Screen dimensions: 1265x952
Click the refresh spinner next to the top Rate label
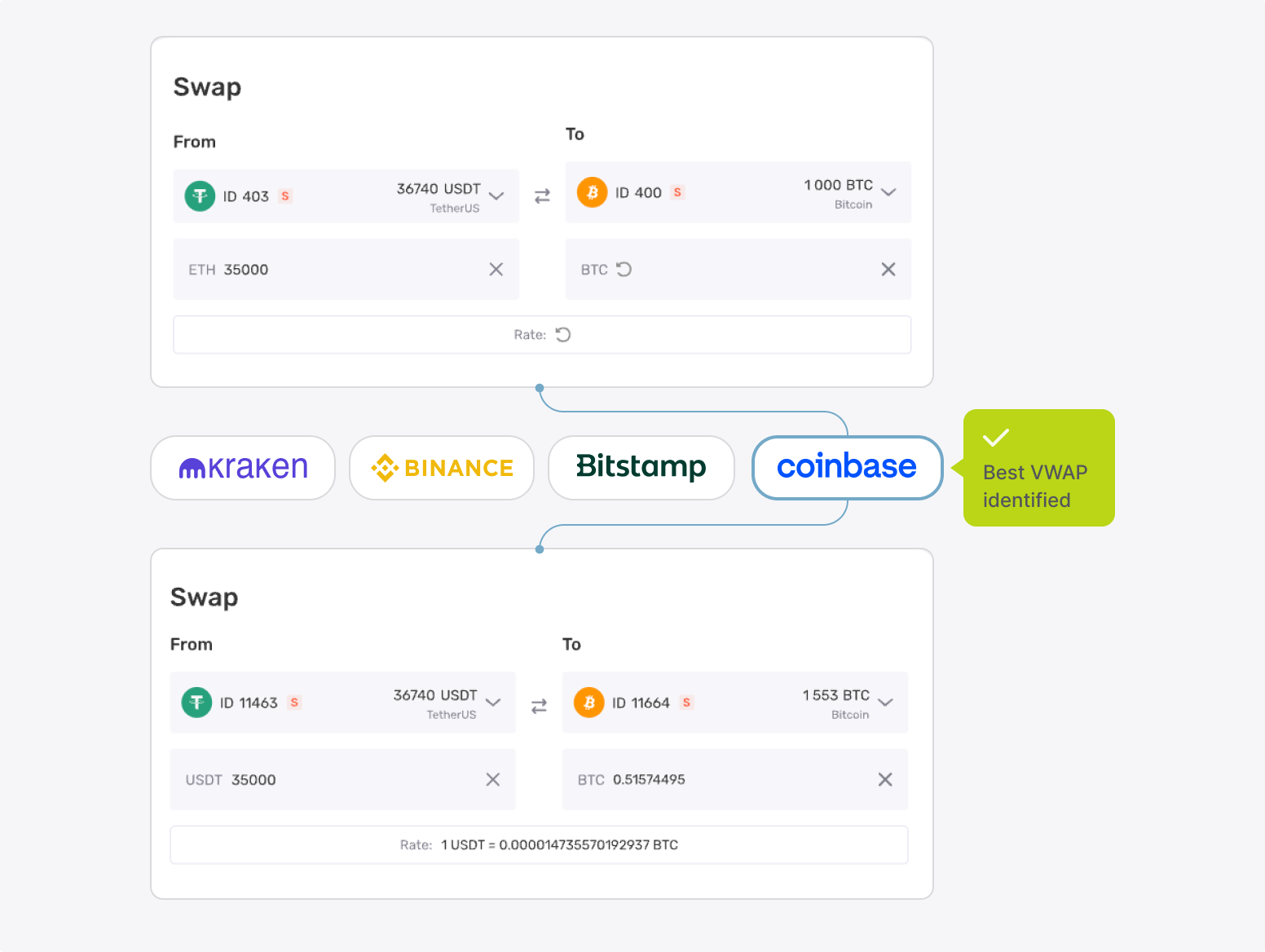[563, 334]
